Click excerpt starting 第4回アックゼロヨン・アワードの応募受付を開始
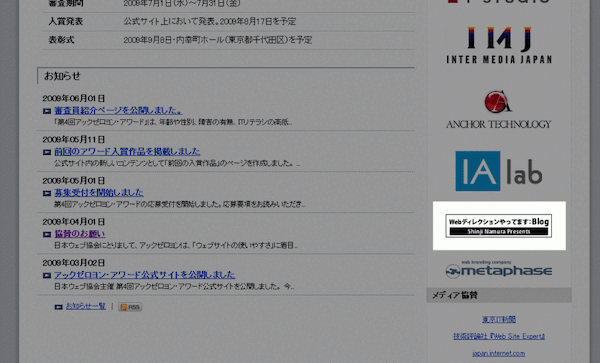The height and width of the screenshot is (363, 600). pyautogui.click(x=179, y=204)
